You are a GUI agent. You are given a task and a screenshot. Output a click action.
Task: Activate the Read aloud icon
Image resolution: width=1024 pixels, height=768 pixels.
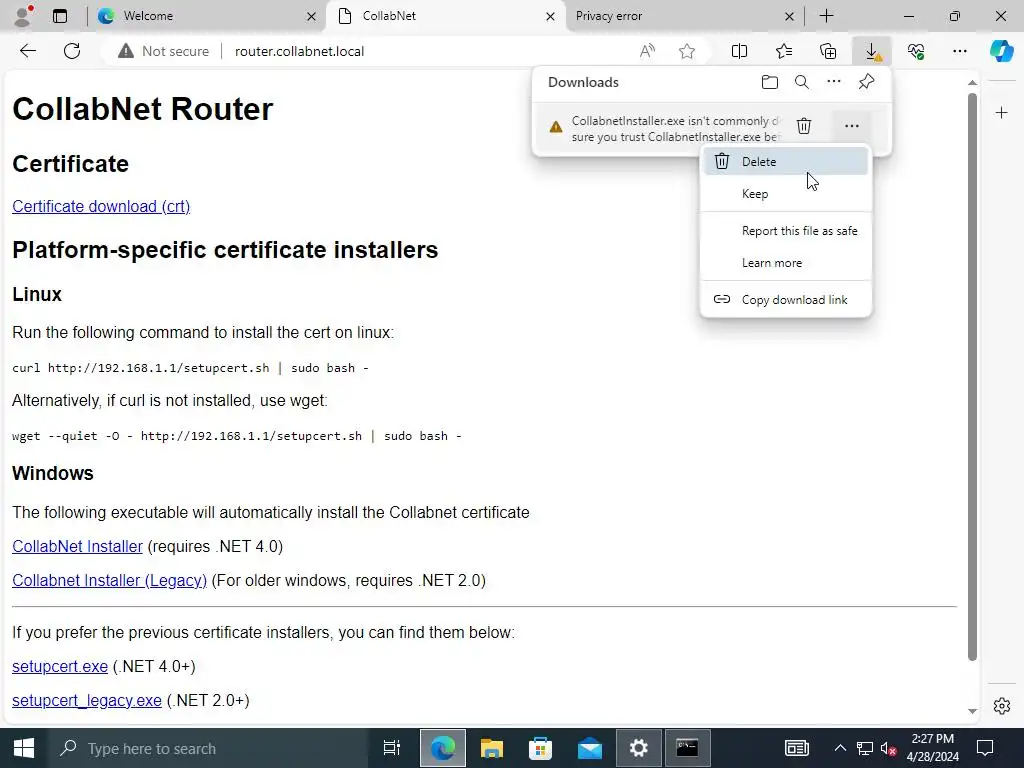[x=647, y=51]
